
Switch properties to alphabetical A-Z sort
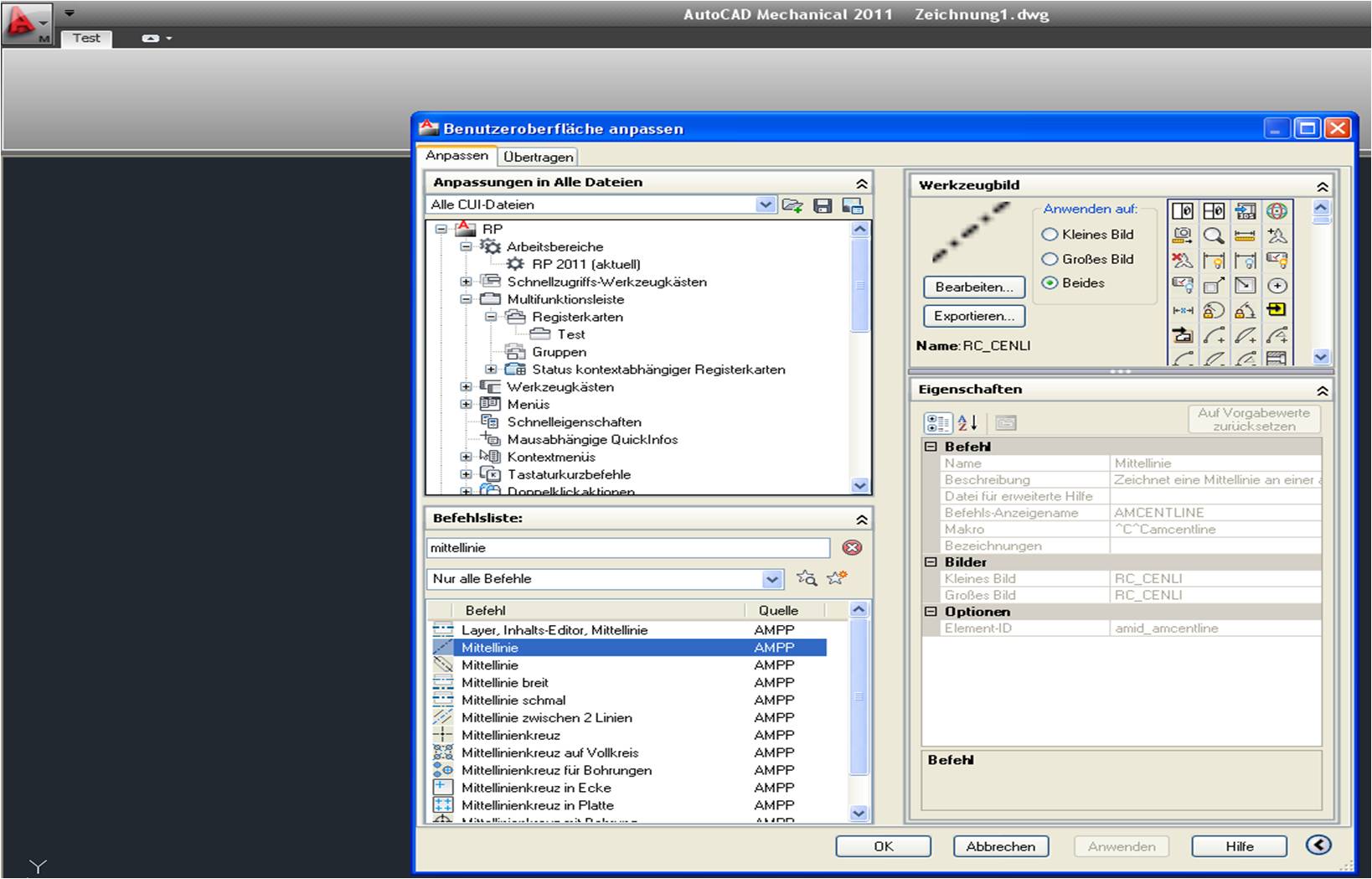(967, 423)
